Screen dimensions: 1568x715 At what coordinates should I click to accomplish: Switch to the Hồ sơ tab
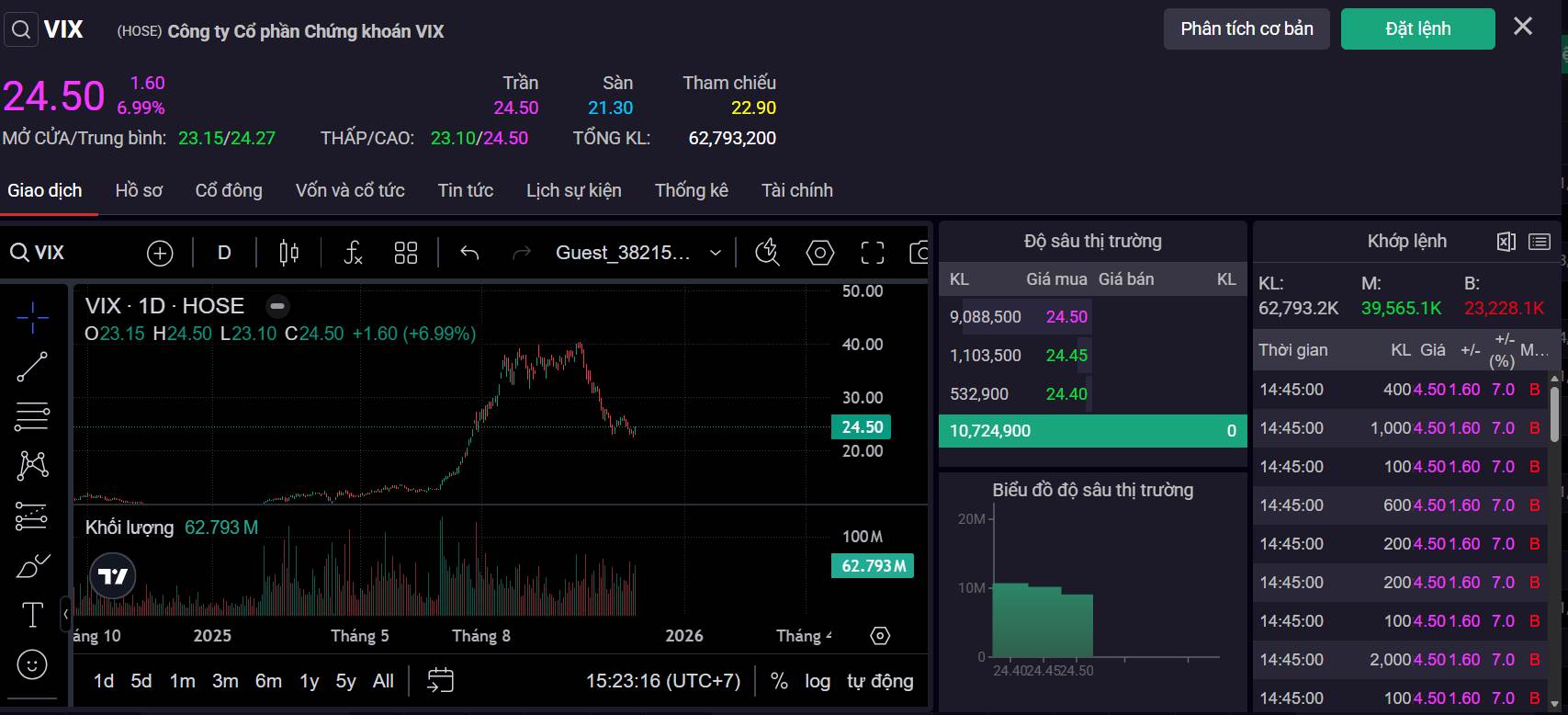[139, 190]
